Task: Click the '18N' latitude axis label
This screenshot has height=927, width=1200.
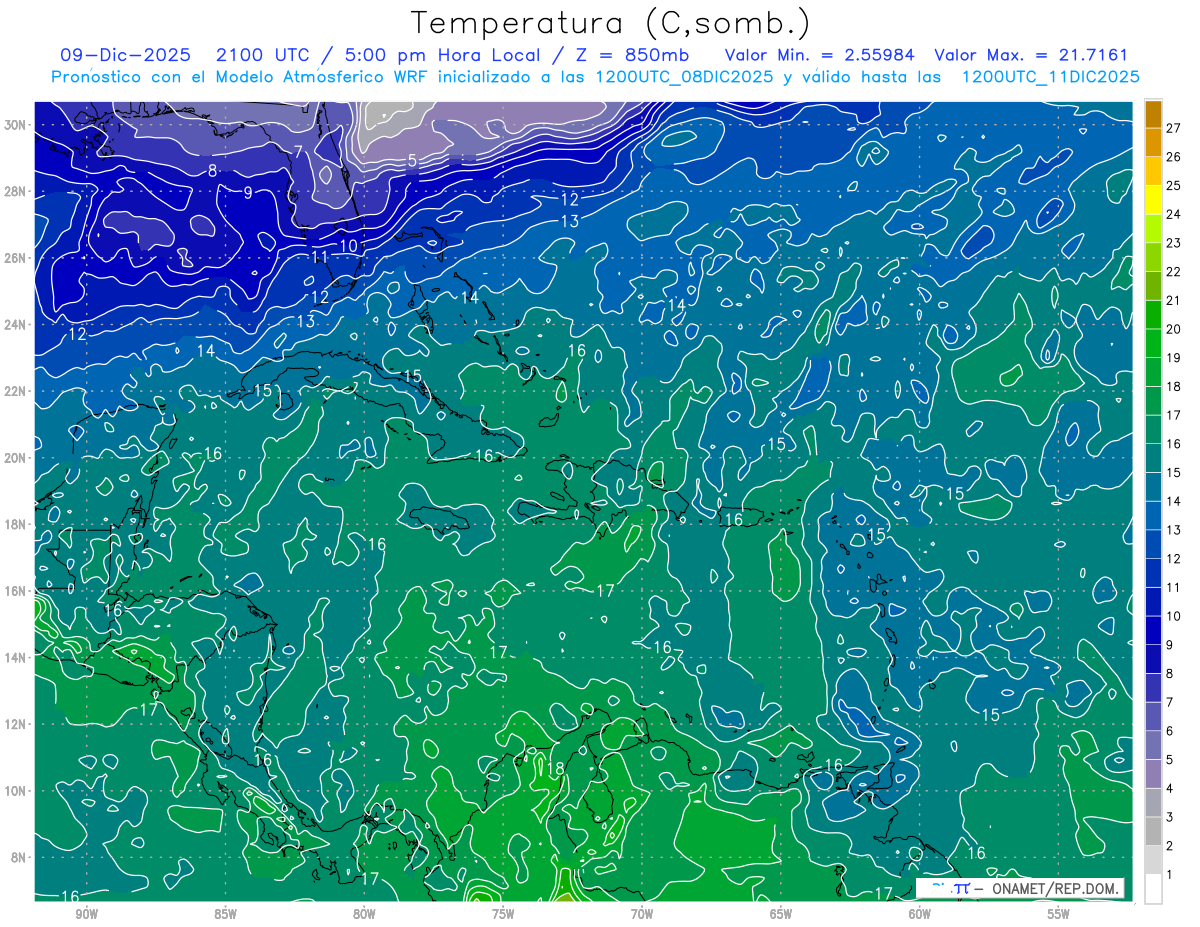Action: click(x=17, y=524)
